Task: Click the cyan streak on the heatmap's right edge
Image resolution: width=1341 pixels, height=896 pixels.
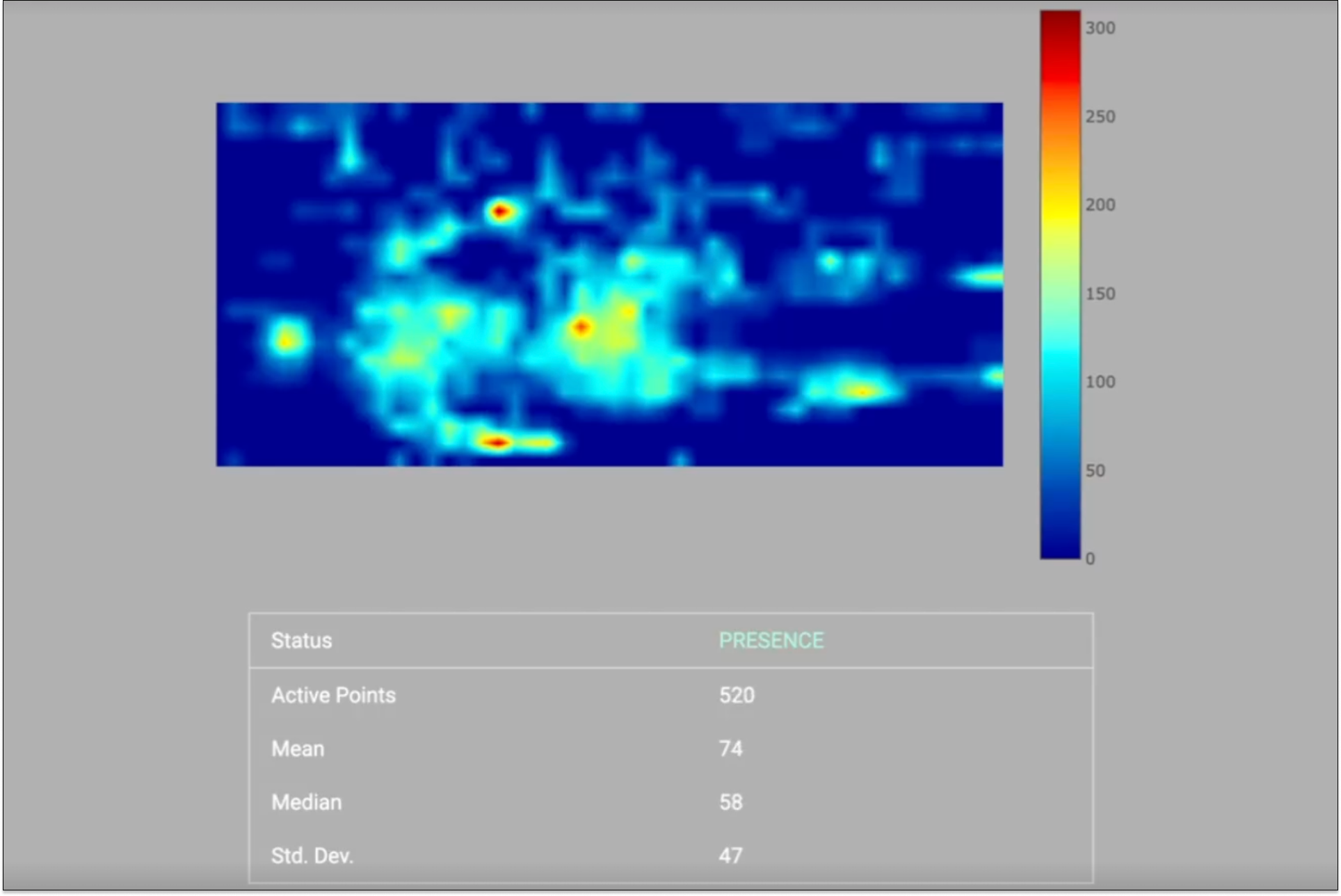Action: (982, 277)
